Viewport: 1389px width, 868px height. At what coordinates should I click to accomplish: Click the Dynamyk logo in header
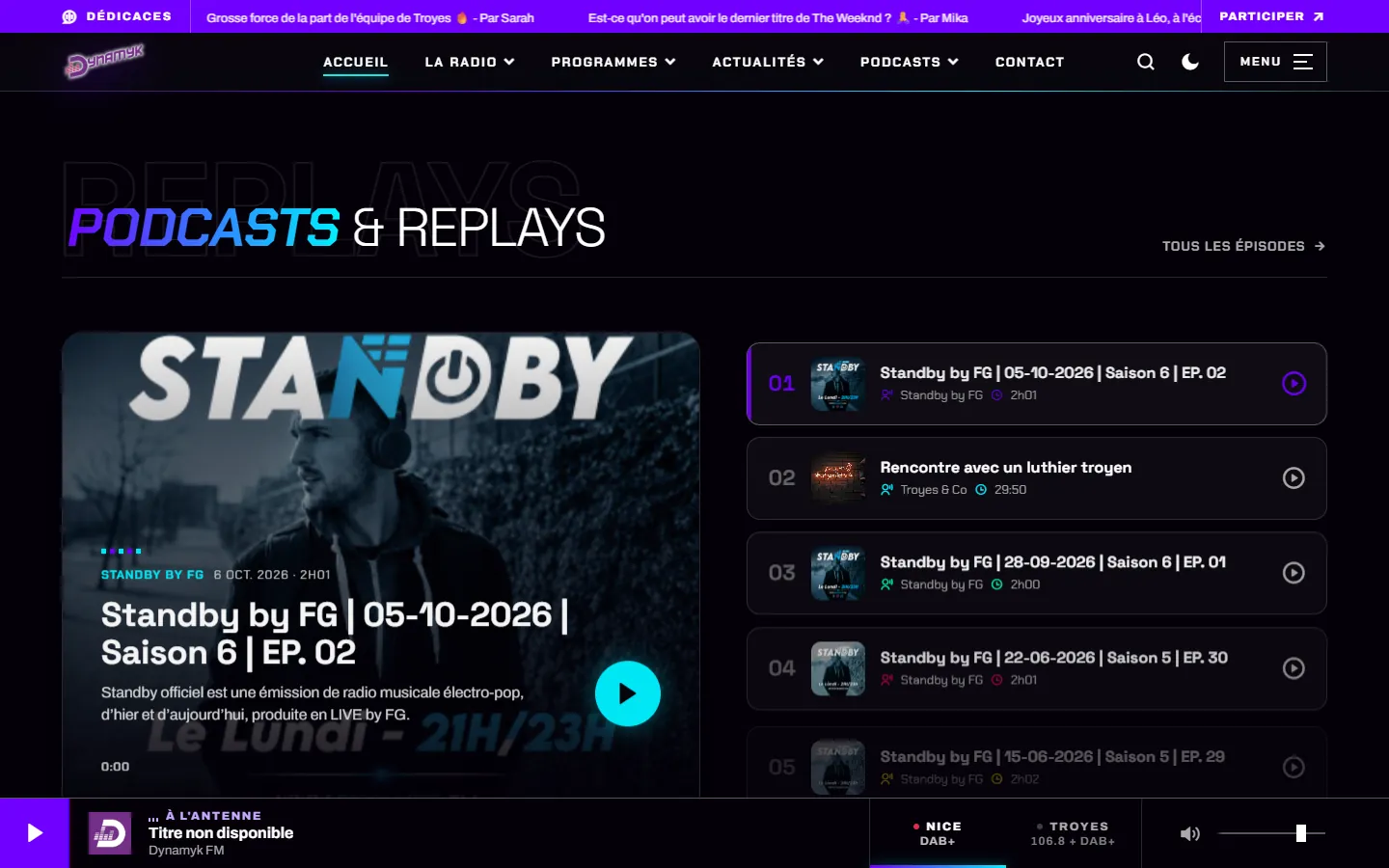tap(105, 61)
